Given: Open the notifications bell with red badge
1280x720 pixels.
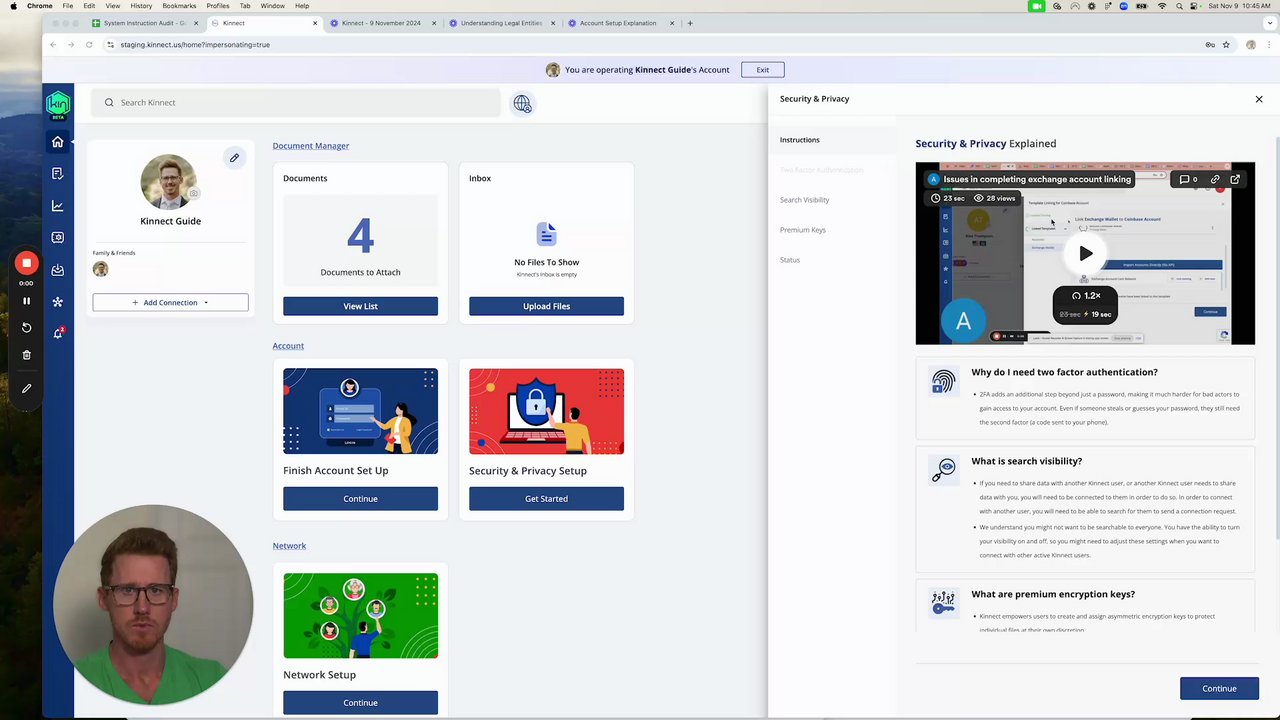Looking at the screenshot, I should (x=58, y=333).
